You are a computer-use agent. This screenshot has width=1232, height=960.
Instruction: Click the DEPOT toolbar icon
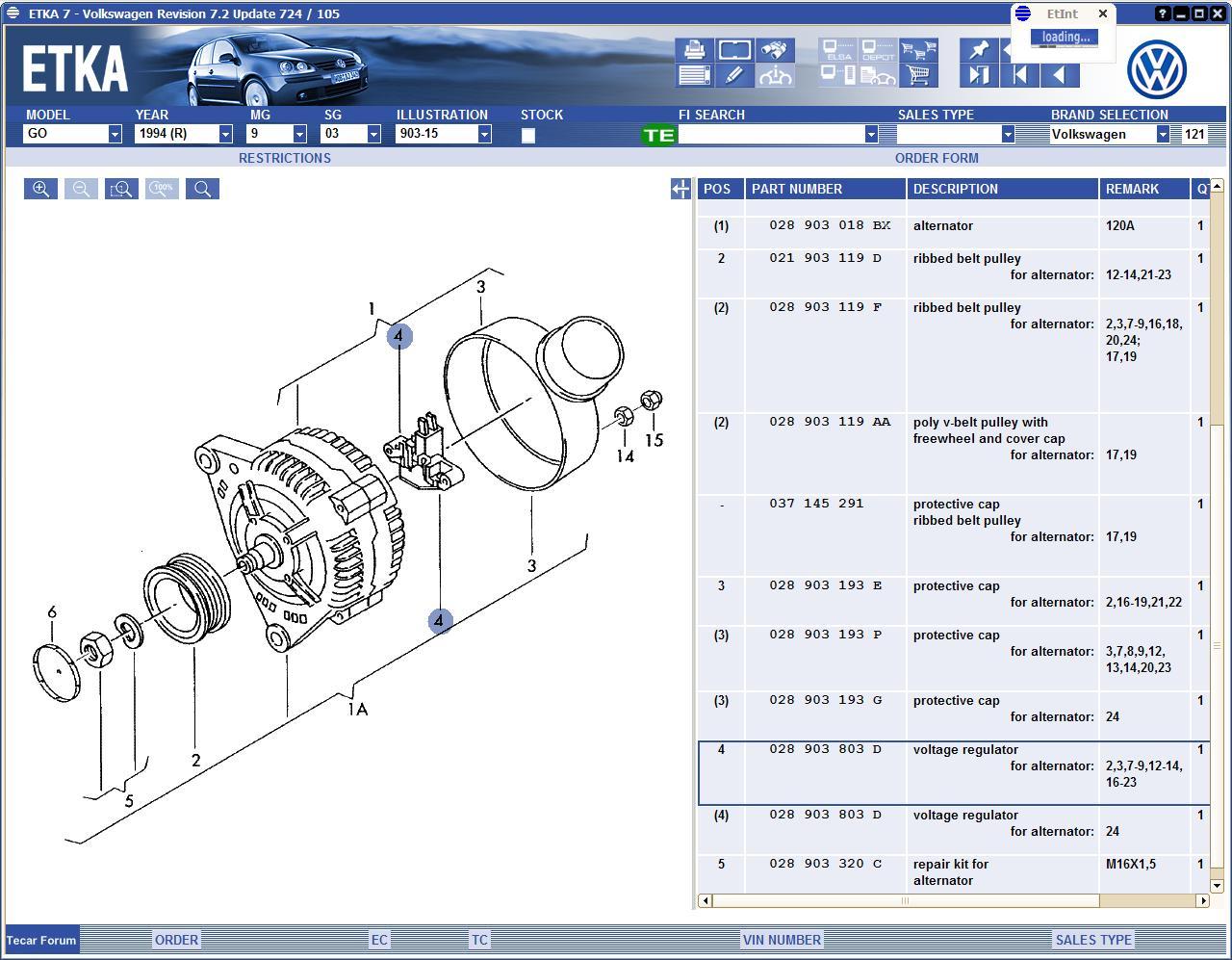878,50
